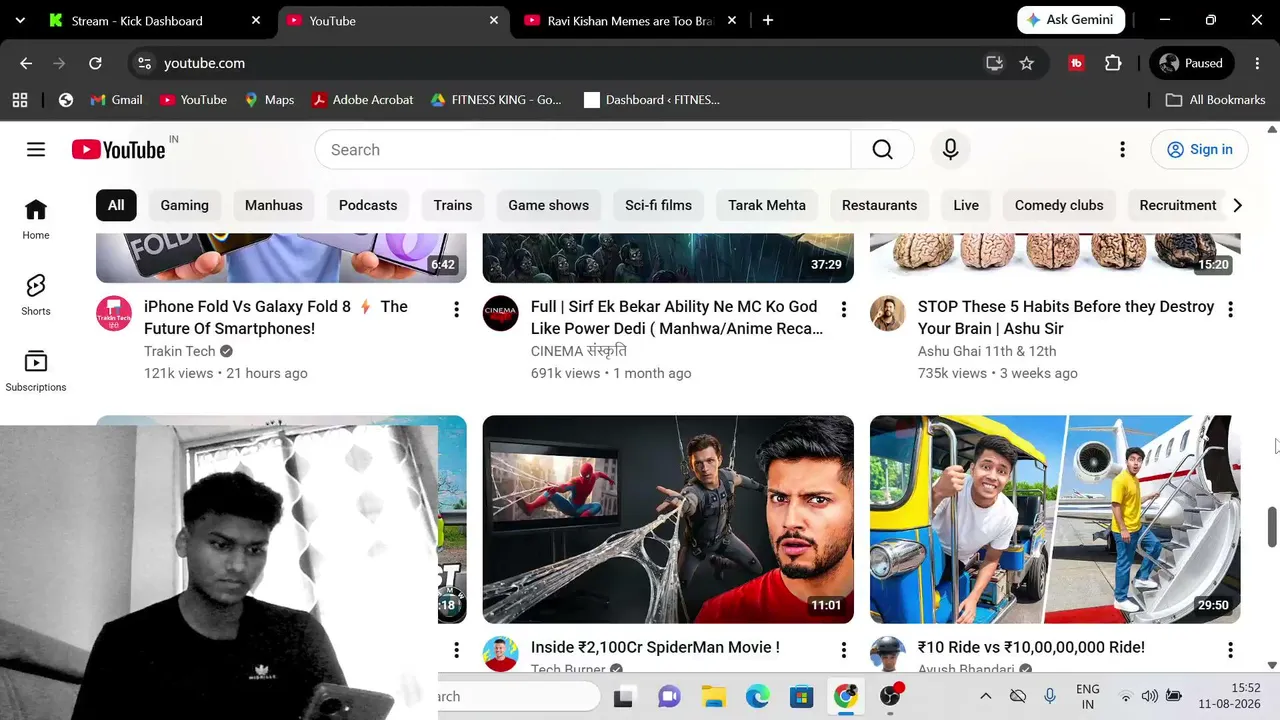The image size is (1280, 720).
Task: Open Shorts from the sidebar
Action: (36, 295)
